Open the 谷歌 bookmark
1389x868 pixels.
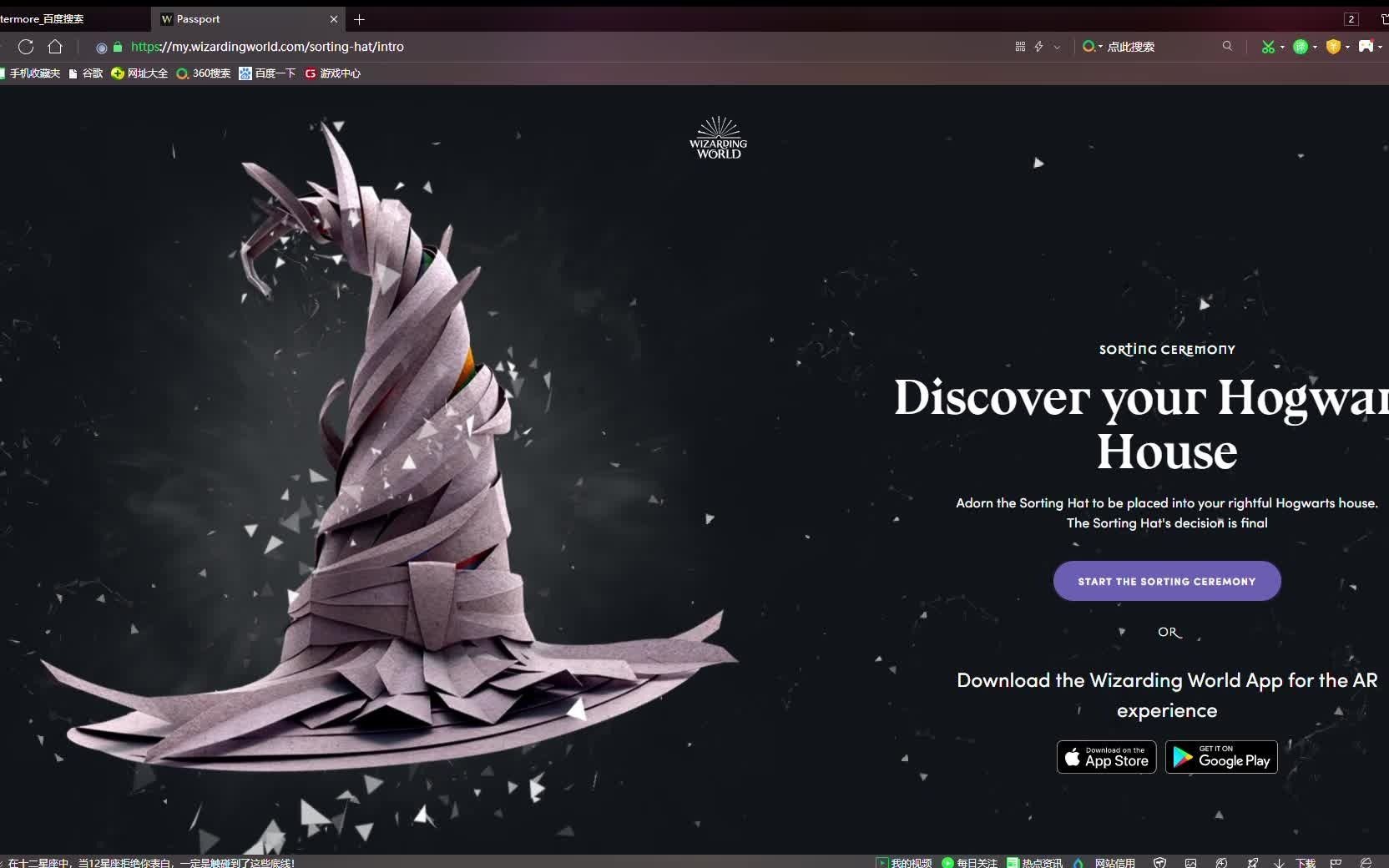(86, 73)
